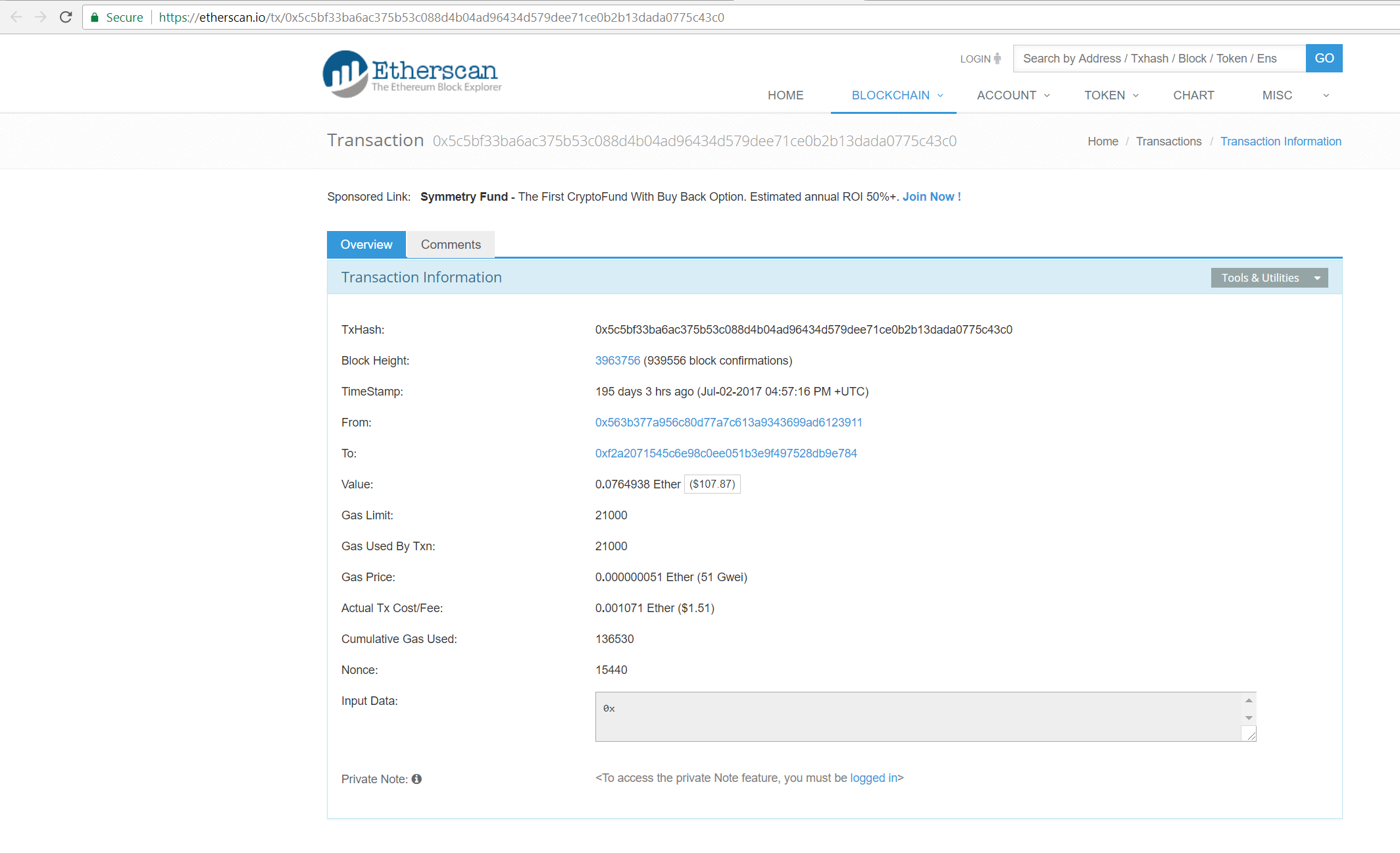Expand the BLOCKCHAIN menu
The image size is (1400, 853).
(897, 95)
